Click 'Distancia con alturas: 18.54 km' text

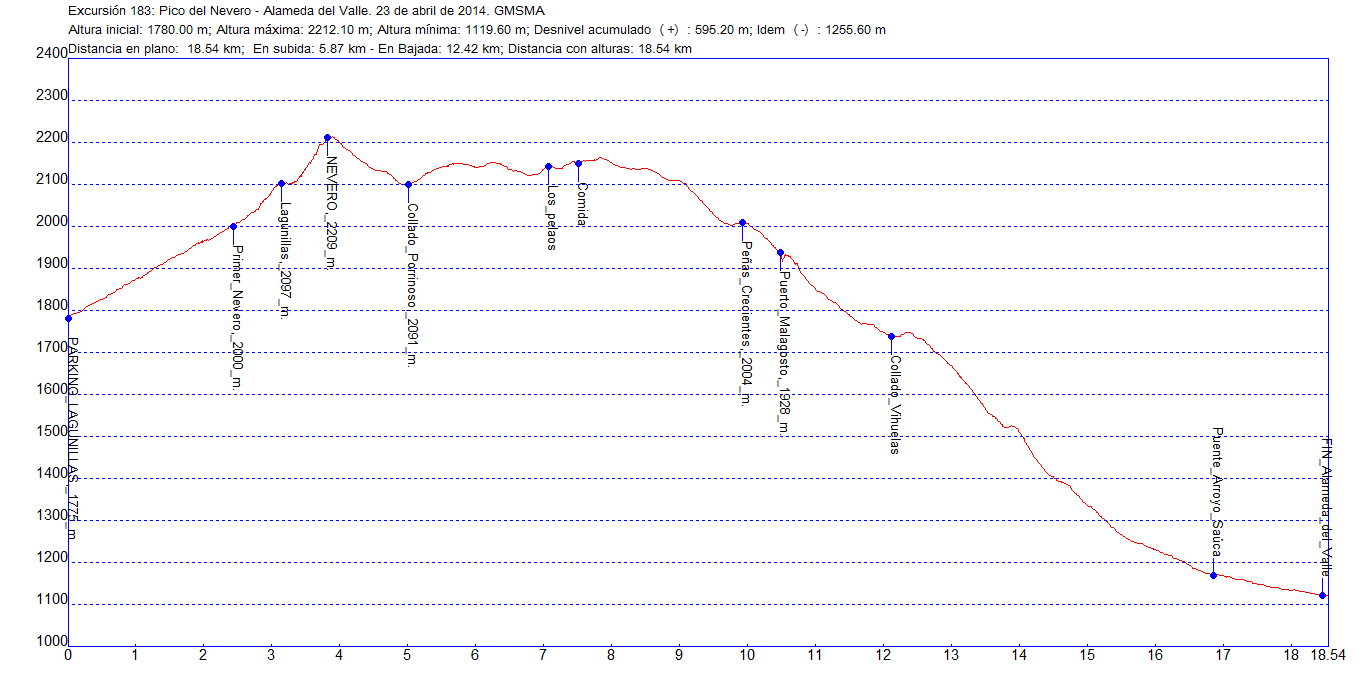click(600, 48)
